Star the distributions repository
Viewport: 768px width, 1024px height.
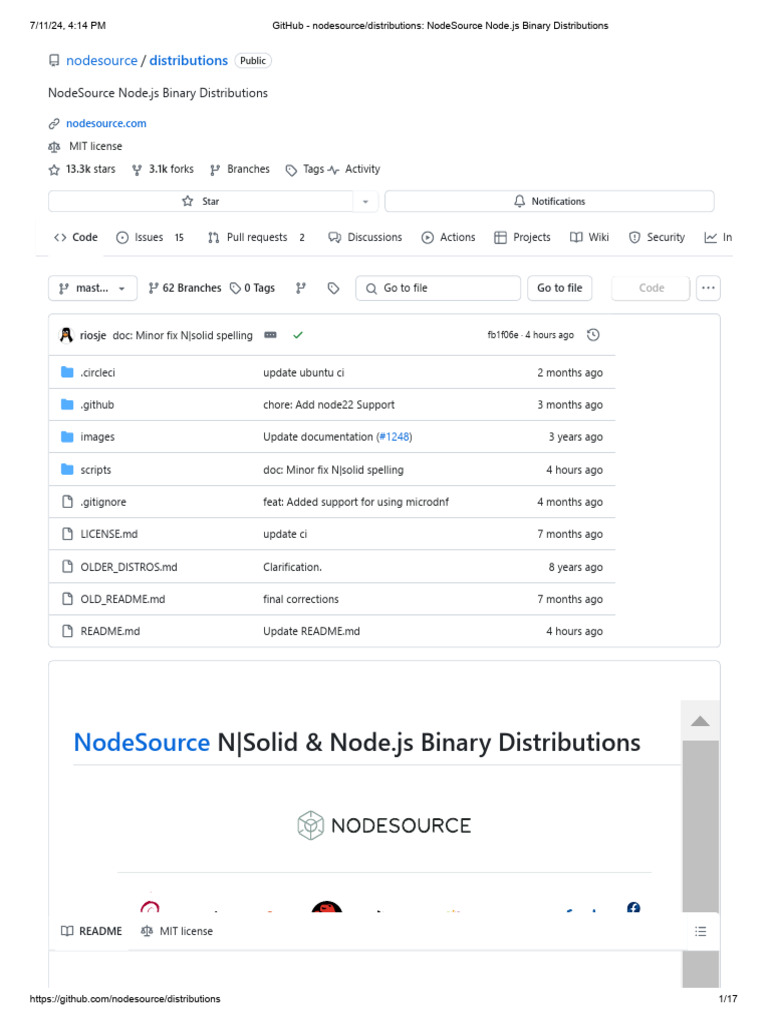point(200,201)
